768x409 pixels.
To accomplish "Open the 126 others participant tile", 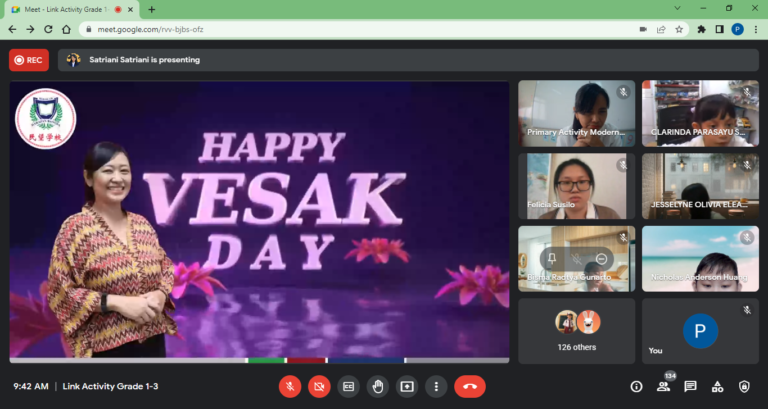I will [x=575, y=330].
